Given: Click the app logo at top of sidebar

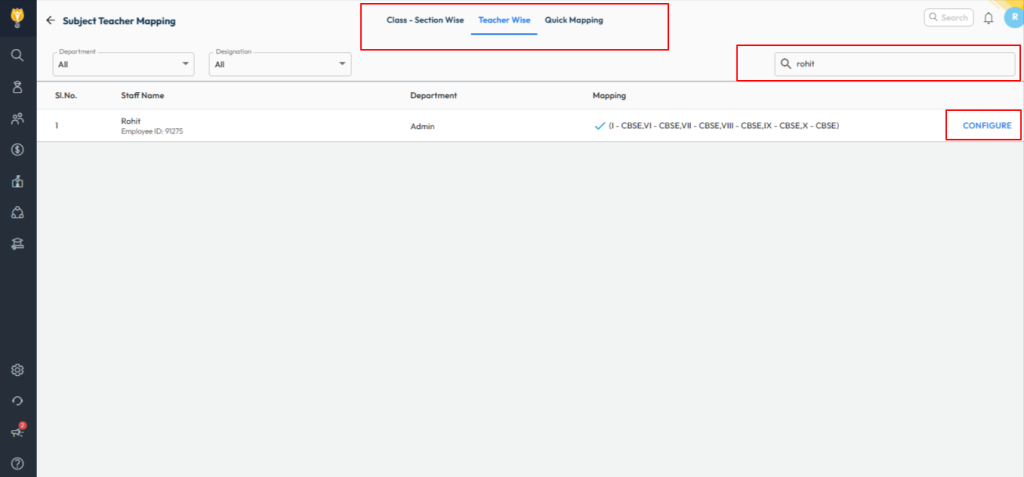Looking at the screenshot, I should point(17,18).
